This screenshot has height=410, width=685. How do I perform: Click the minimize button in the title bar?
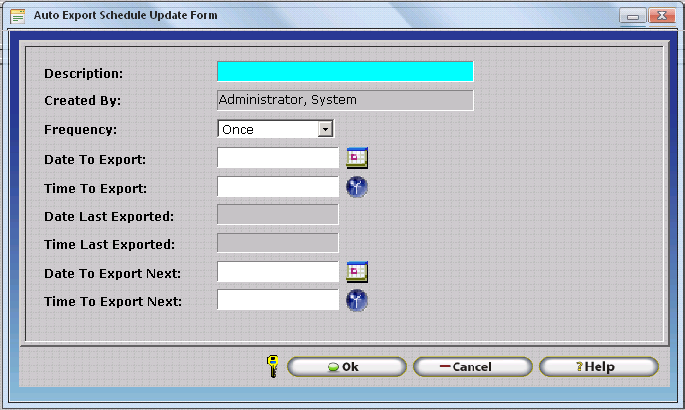pyautogui.click(x=632, y=16)
